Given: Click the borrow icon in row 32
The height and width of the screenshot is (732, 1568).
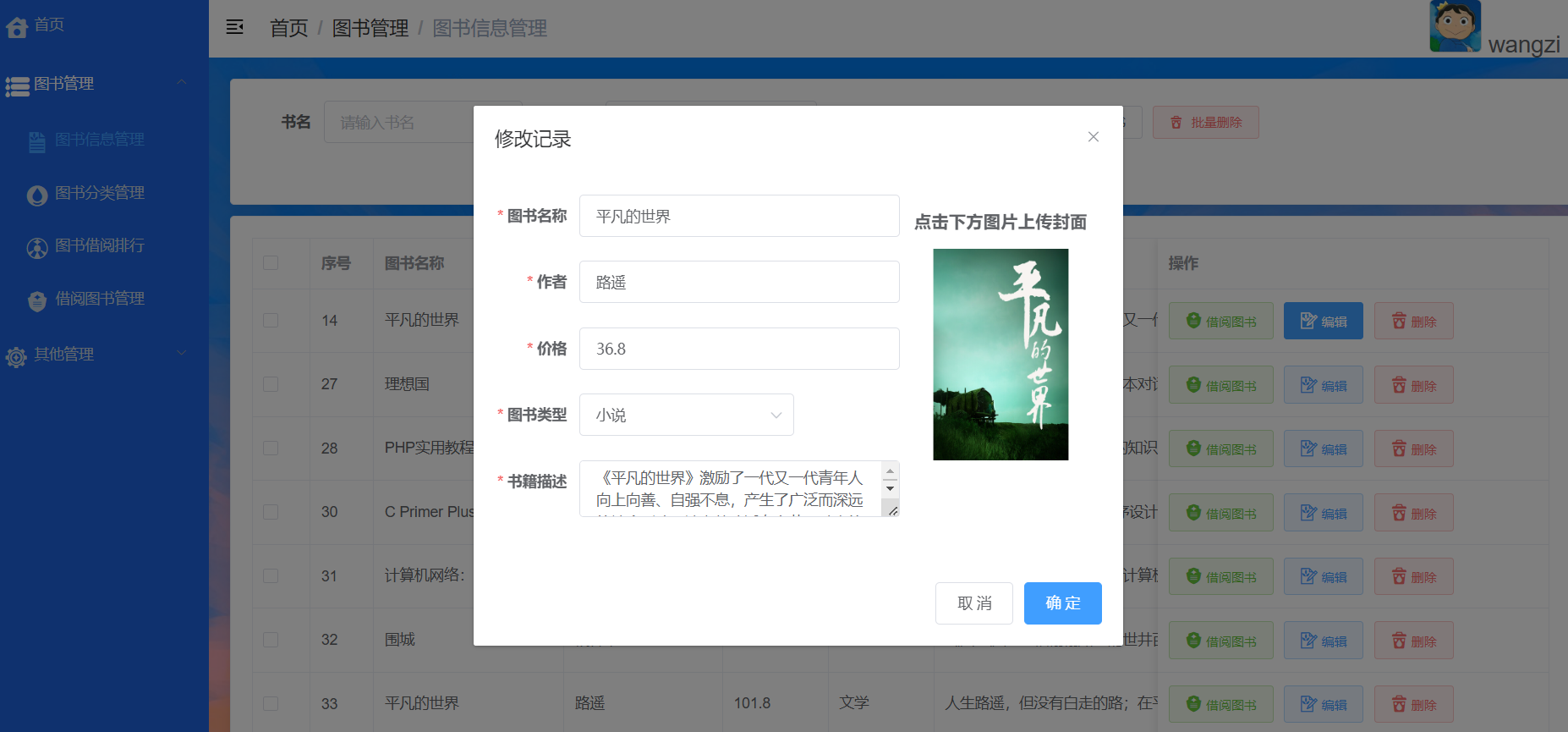Looking at the screenshot, I should (x=1193, y=641).
